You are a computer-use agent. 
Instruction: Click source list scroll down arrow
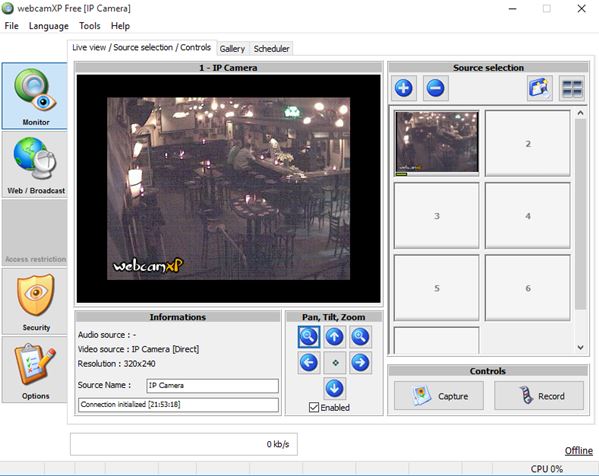pos(581,348)
